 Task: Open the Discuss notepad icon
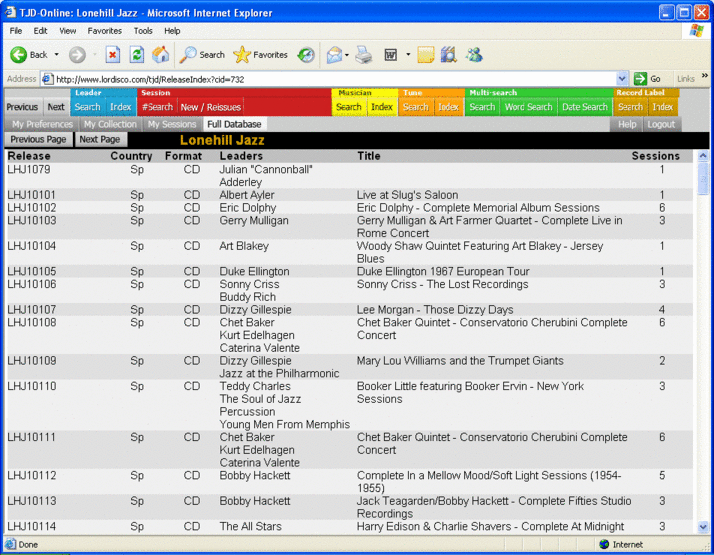click(x=425, y=55)
